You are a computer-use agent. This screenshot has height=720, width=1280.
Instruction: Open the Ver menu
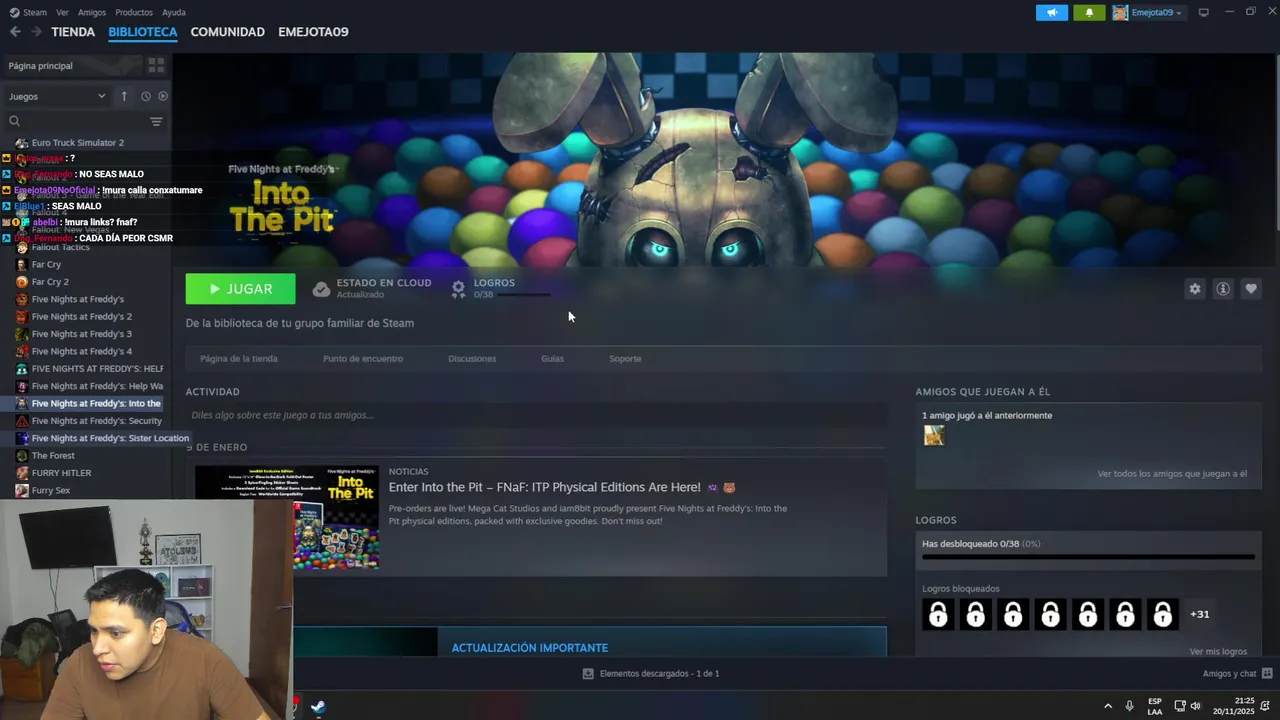[63, 12]
